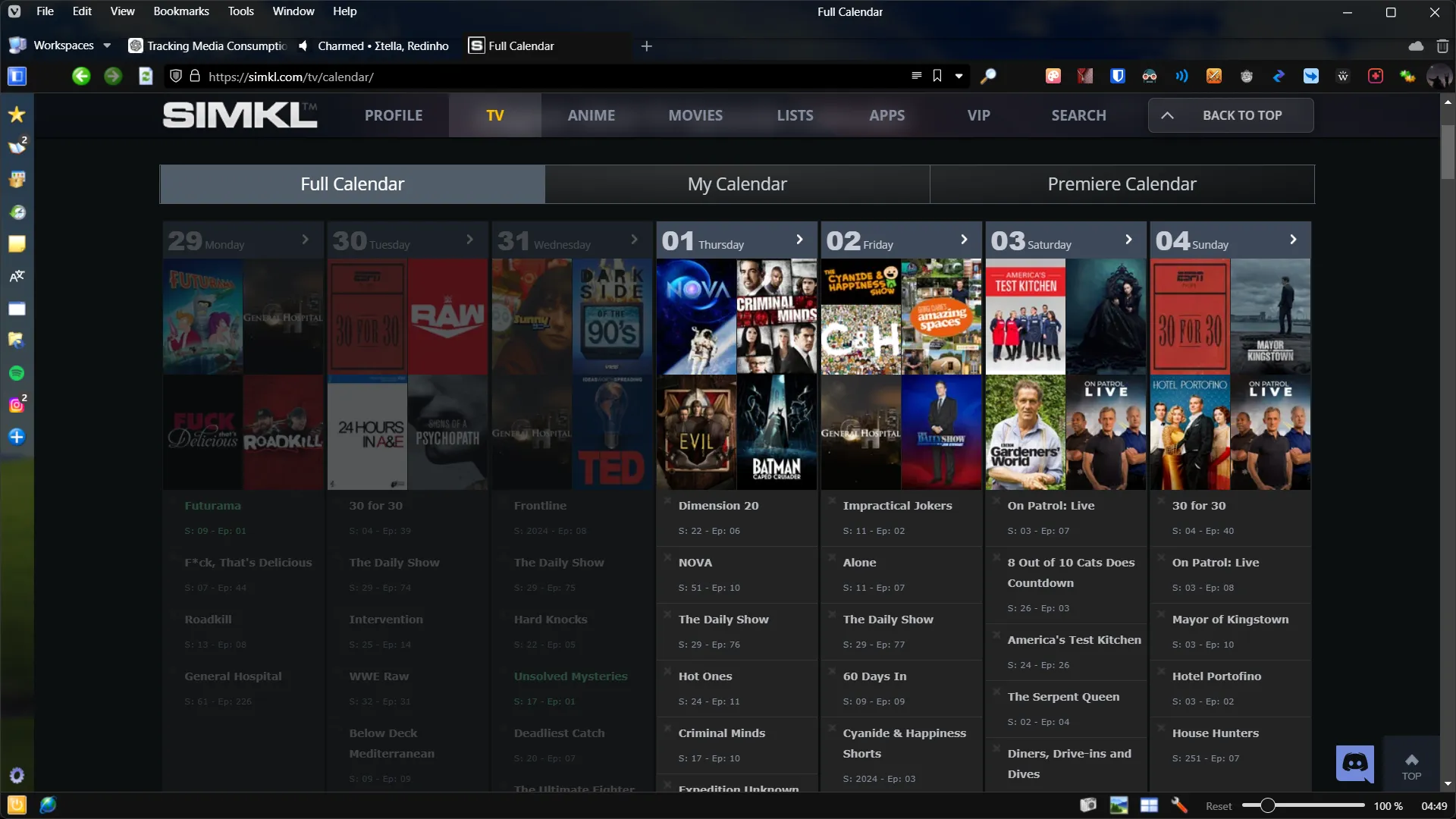Click the reload page icon
Viewport: 1456px width, 819px height.
click(x=146, y=77)
